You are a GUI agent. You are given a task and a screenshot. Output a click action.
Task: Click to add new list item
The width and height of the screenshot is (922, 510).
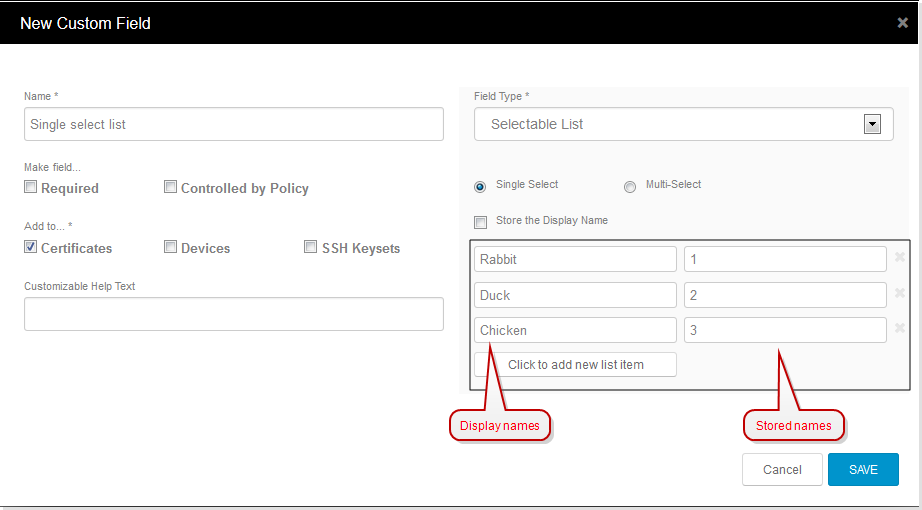pos(575,364)
